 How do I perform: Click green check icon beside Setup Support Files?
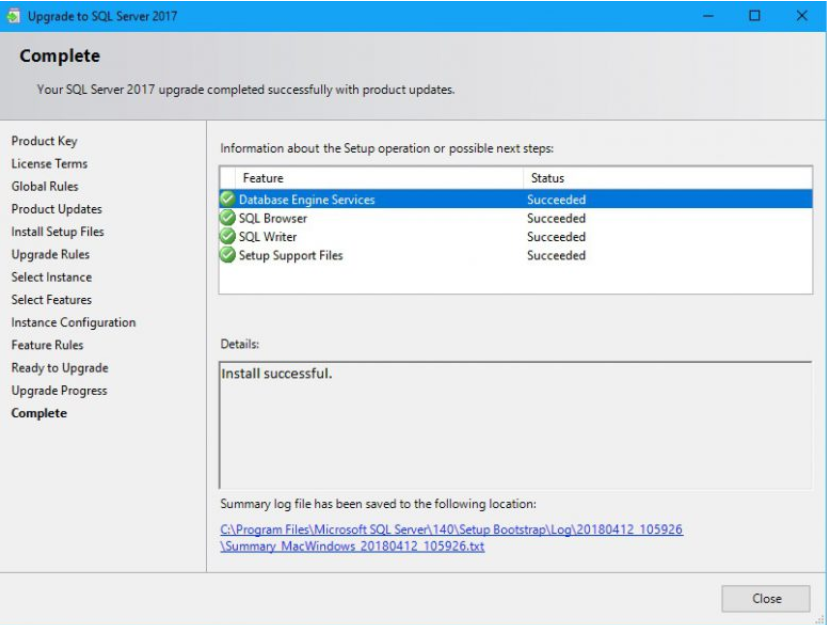point(227,255)
